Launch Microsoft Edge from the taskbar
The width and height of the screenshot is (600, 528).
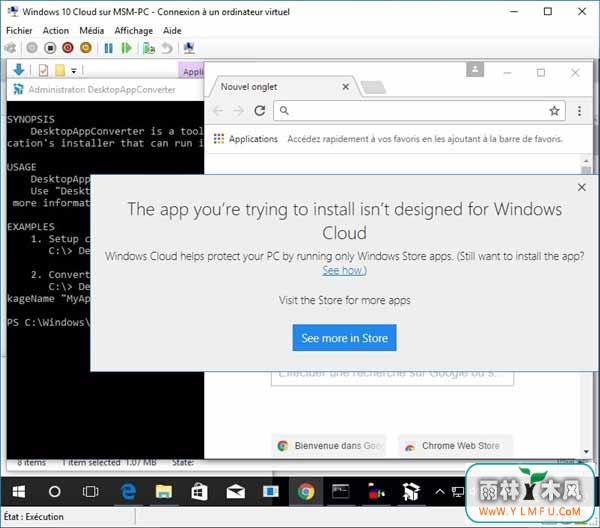(x=128, y=491)
